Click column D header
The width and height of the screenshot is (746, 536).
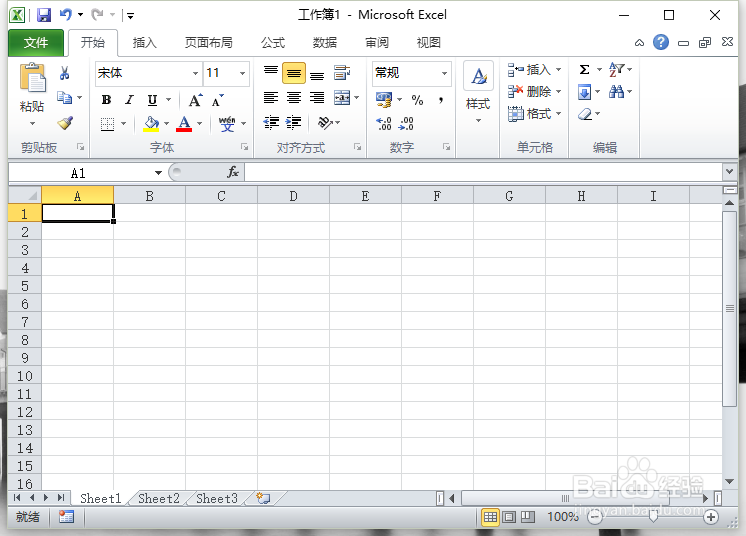(x=294, y=196)
